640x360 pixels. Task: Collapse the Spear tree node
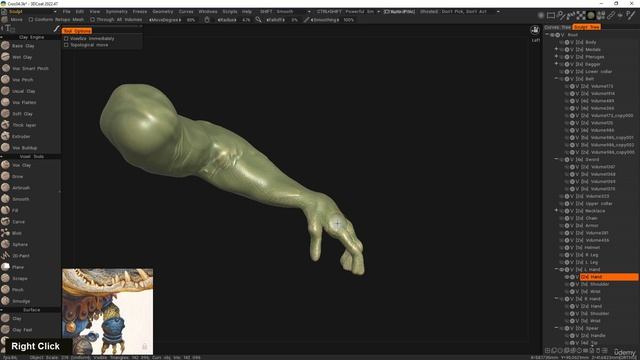click(x=556, y=328)
